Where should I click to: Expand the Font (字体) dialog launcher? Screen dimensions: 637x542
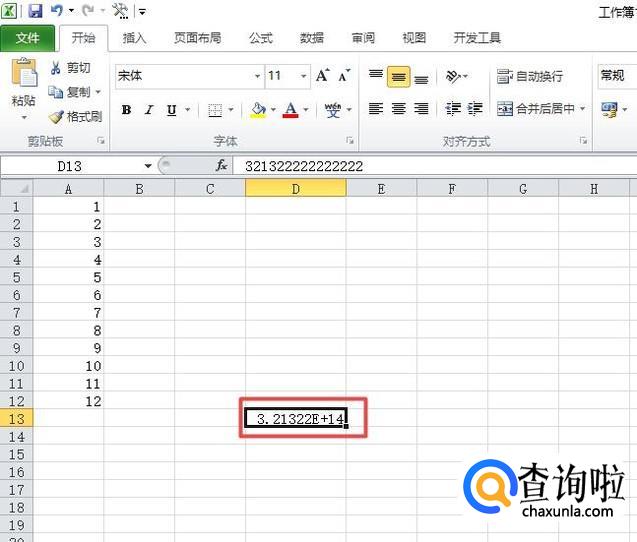pyautogui.click(x=350, y=141)
